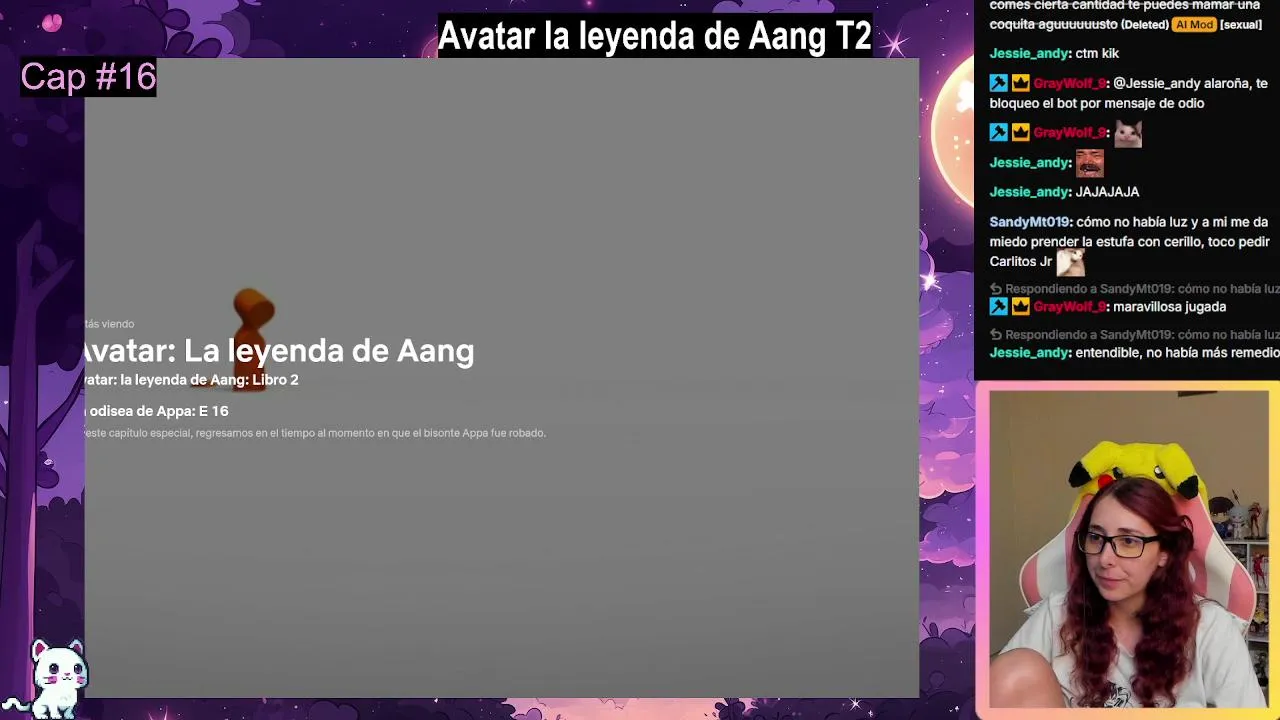This screenshot has width=1280, height=720.
Task: Click 'maravillosa jugada' message text
Action: [x=1169, y=307]
